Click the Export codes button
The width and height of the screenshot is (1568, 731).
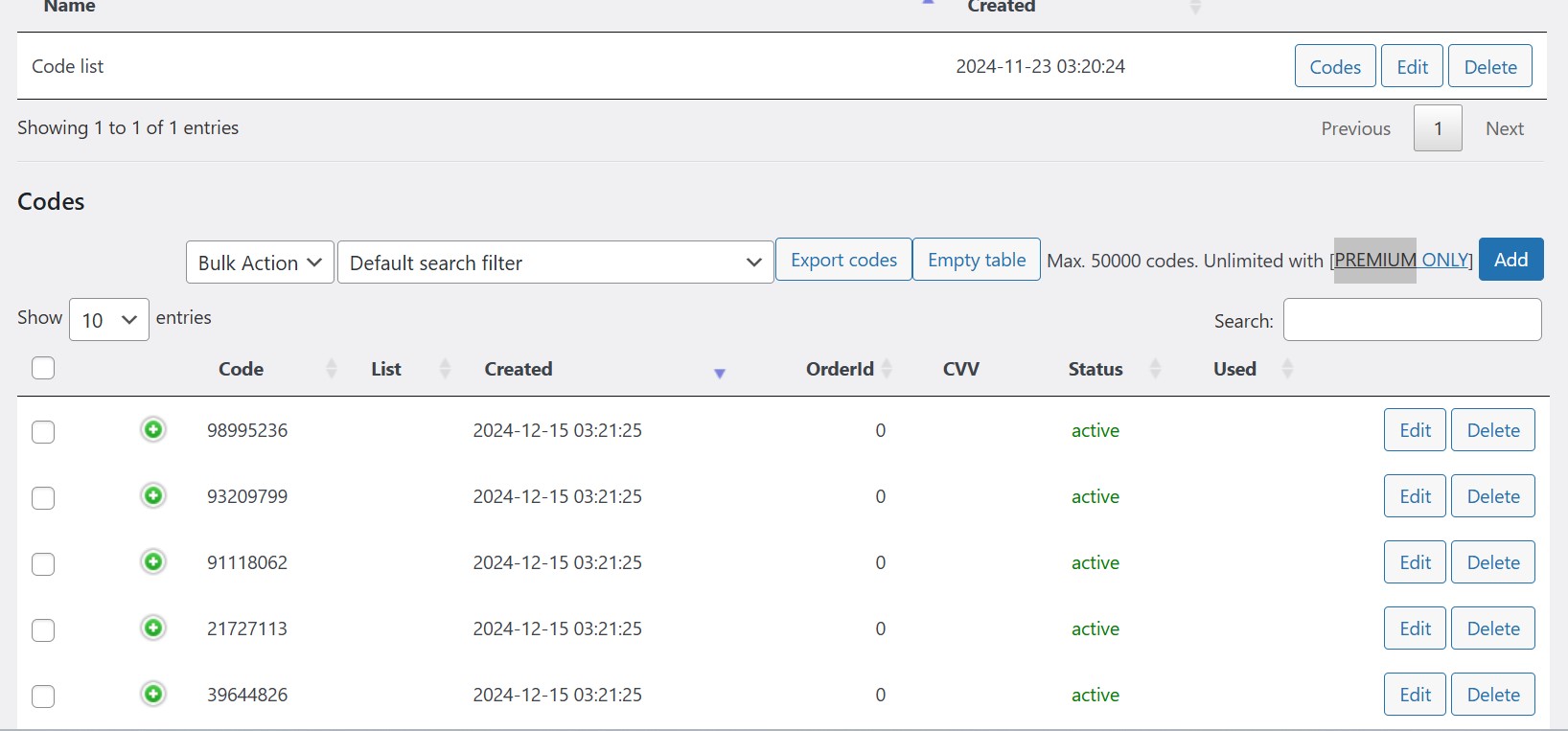point(843,260)
